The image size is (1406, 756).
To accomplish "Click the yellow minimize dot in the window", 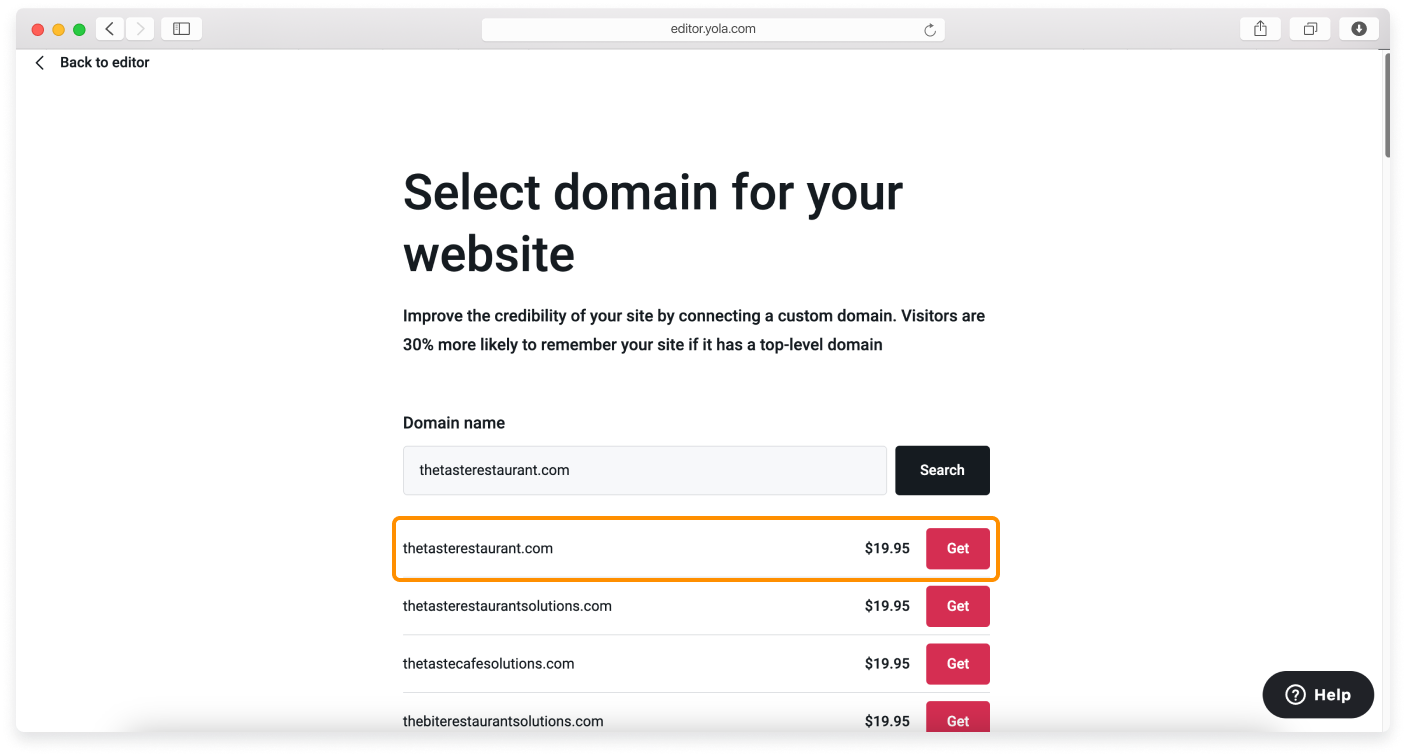I will pos(58,31).
